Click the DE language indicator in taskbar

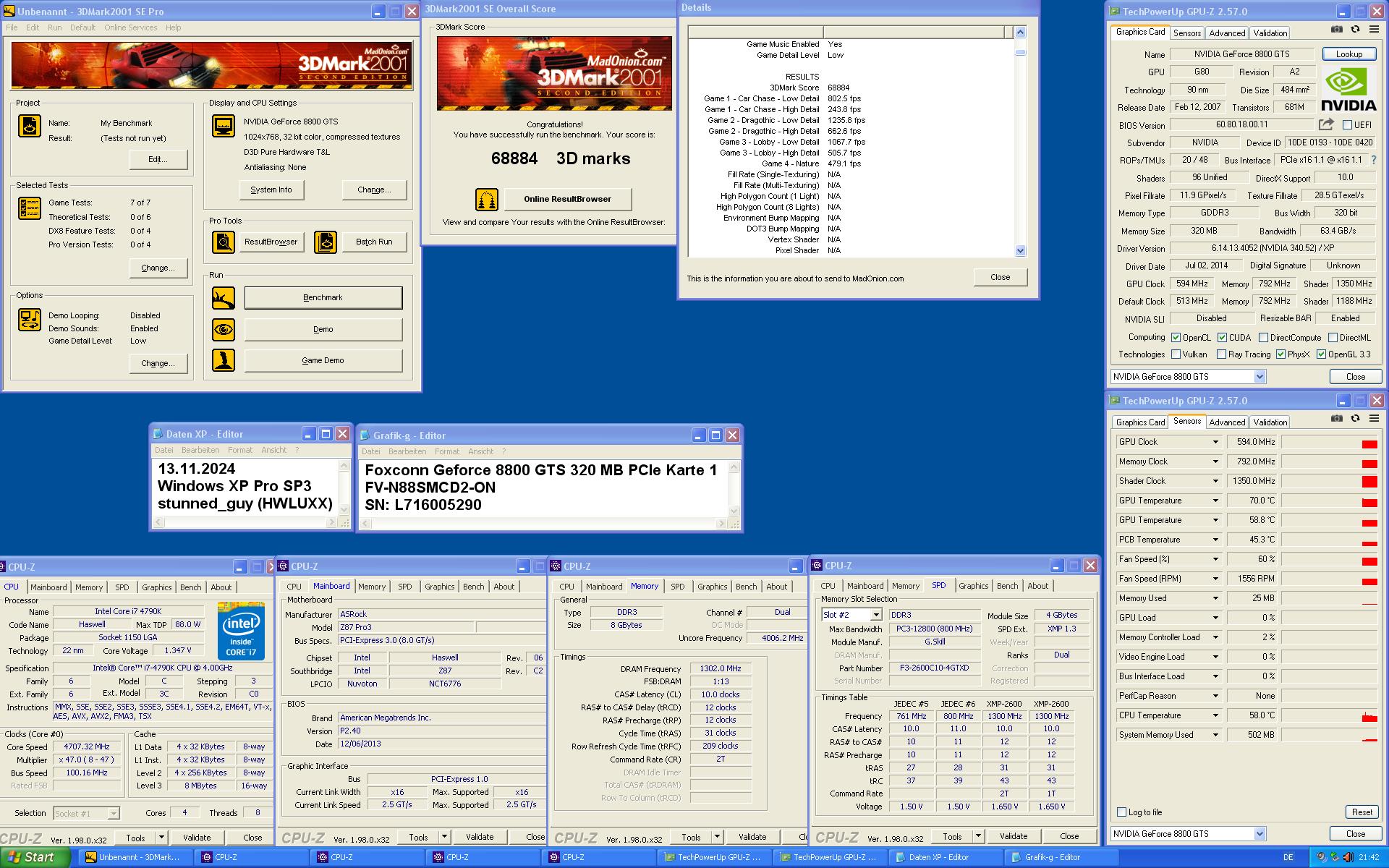1288,857
